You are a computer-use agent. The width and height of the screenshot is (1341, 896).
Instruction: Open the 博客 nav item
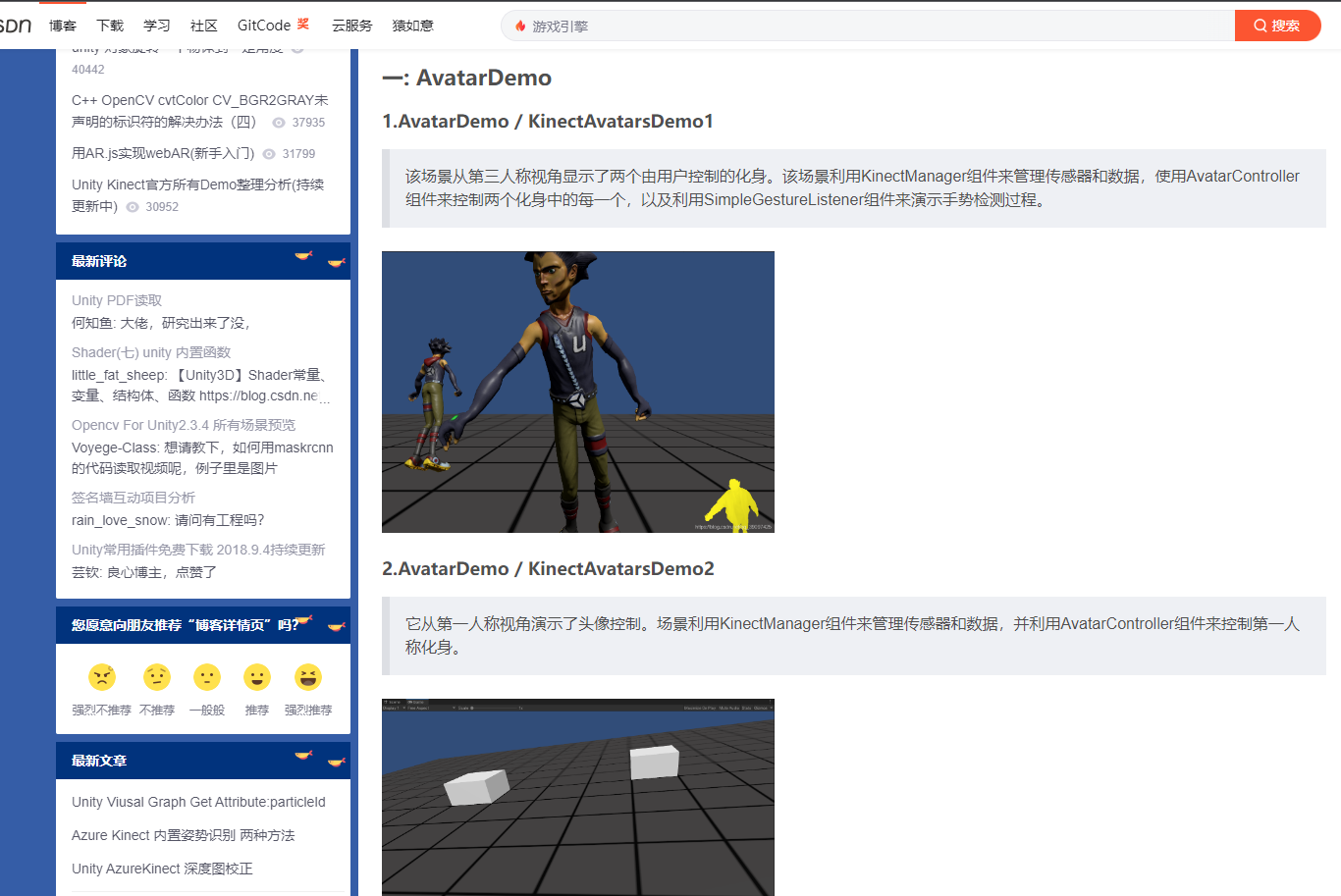pos(63,26)
